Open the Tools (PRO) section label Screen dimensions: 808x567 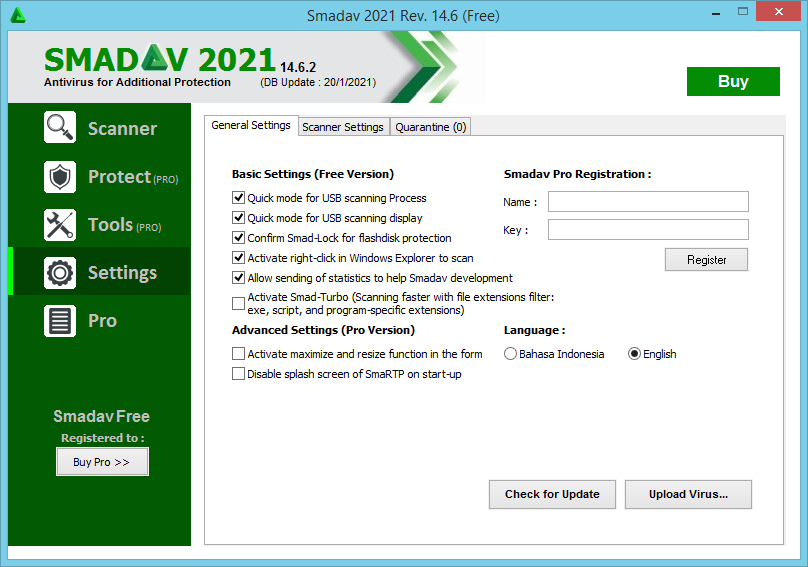tap(125, 225)
